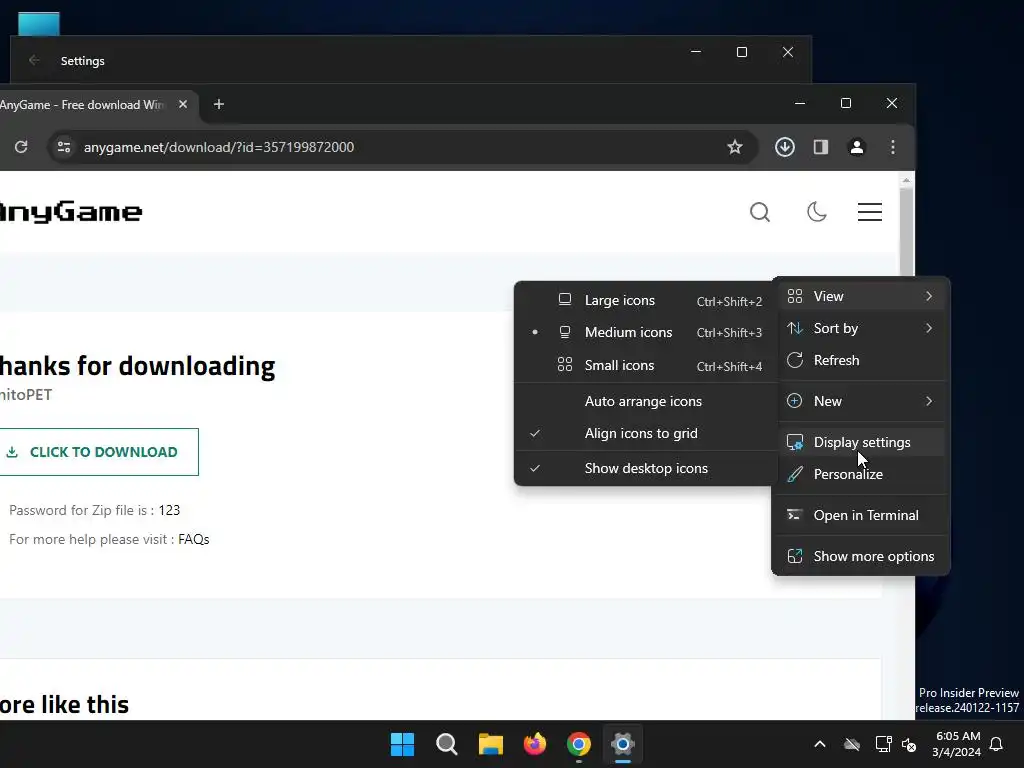This screenshot has height=768, width=1024.
Task: Open Chrome three-dot menu
Action: click(x=893, y=147)
